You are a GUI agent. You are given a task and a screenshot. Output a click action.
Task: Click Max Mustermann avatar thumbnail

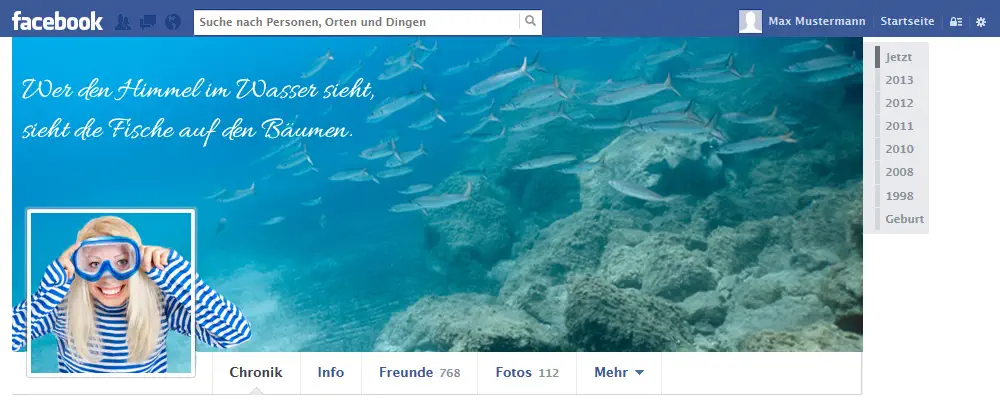[750, 21]
